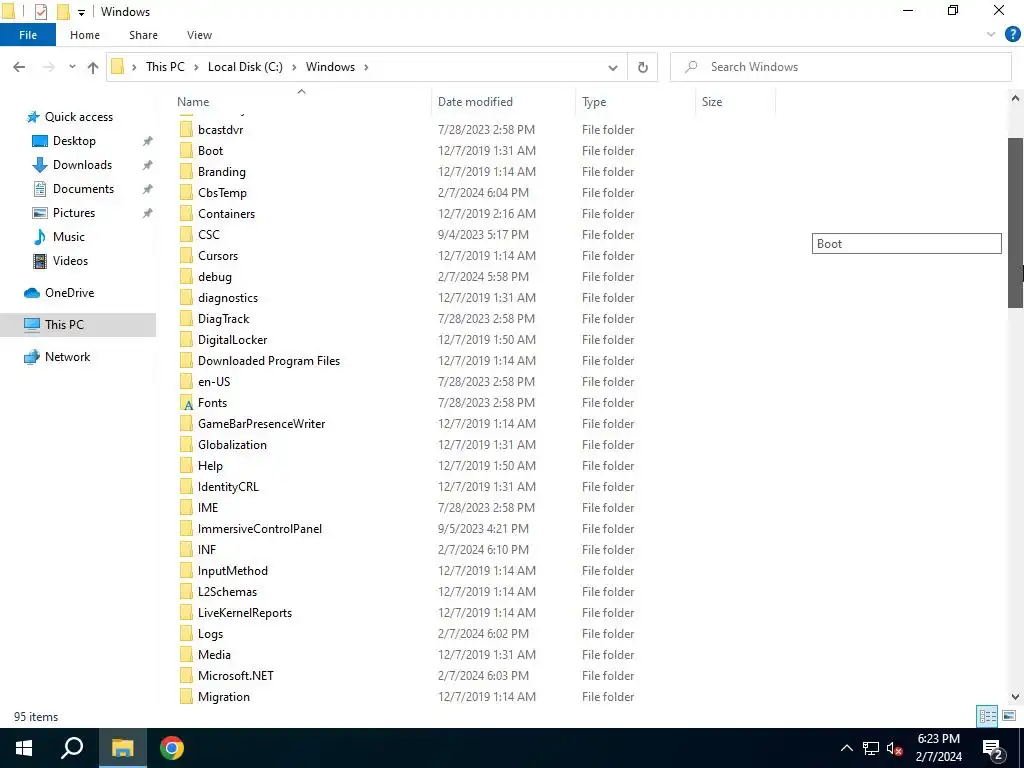Image resolution: width=1024 pixels, height=768 pixels.
Task: Open the Customize Quick Access Toolbar dropdown
Action: 81,12
